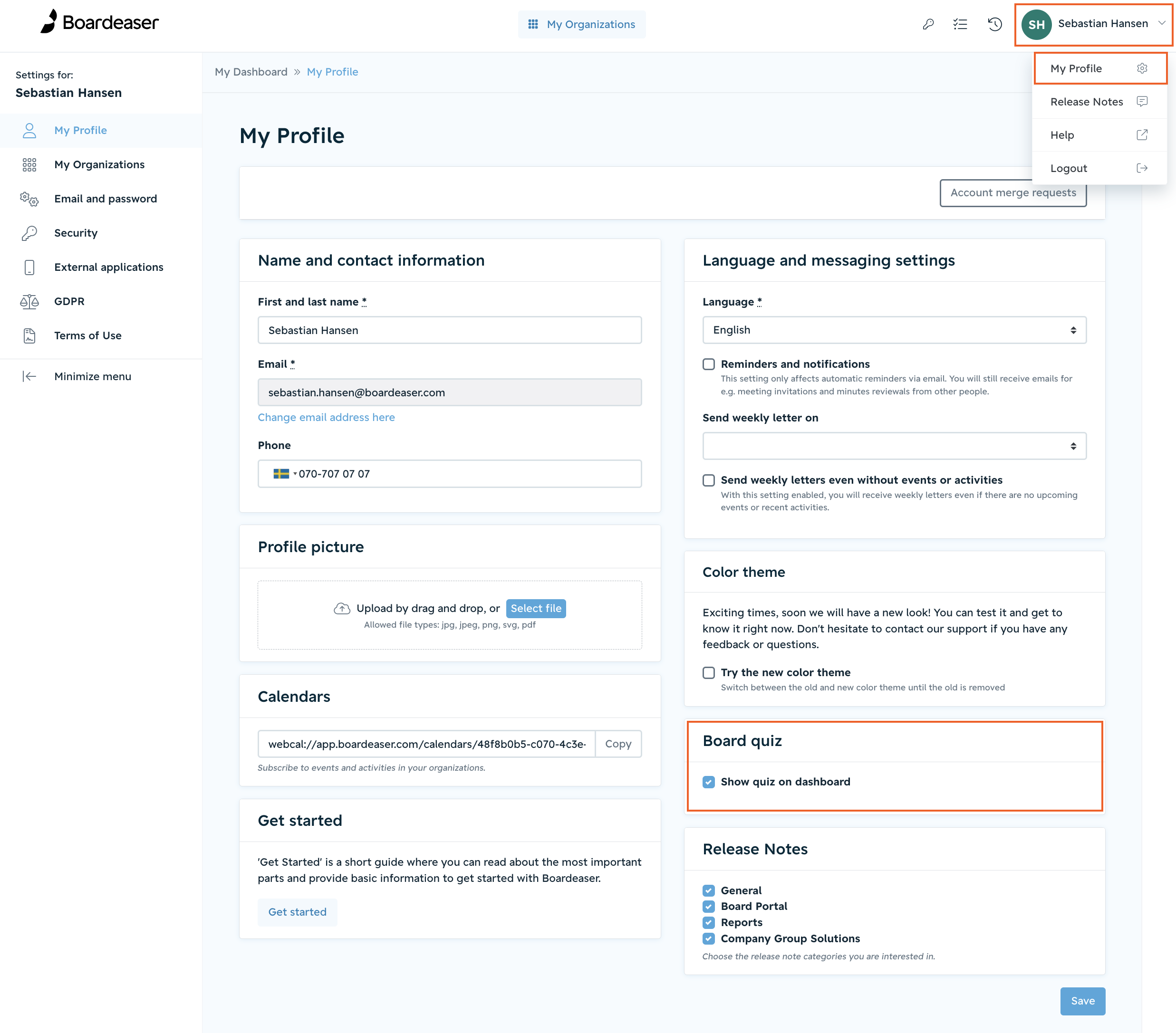Open Security settings in sidebar
The image size is (1176, 1033).
point(101,233)
